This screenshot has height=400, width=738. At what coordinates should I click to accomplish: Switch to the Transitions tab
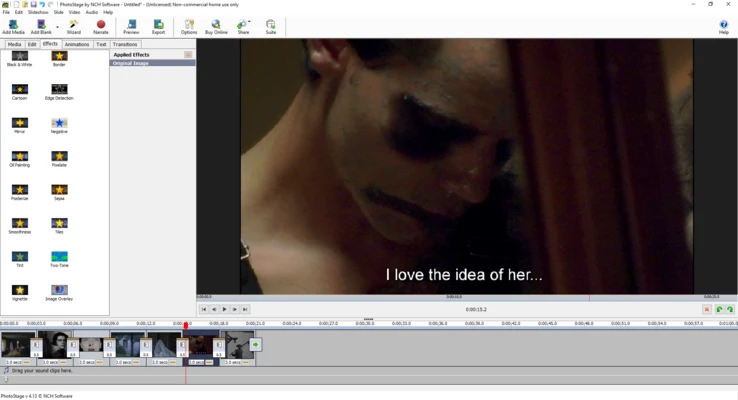[x=125, y=44]
